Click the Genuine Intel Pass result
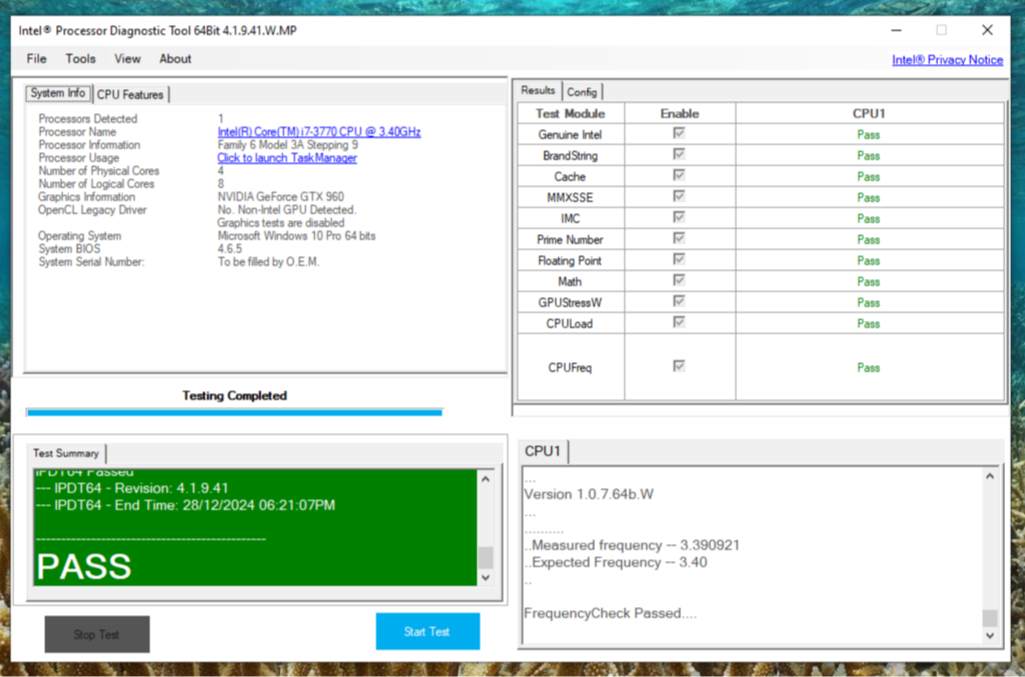This screenshot has width=1025, height=677. 868,135
